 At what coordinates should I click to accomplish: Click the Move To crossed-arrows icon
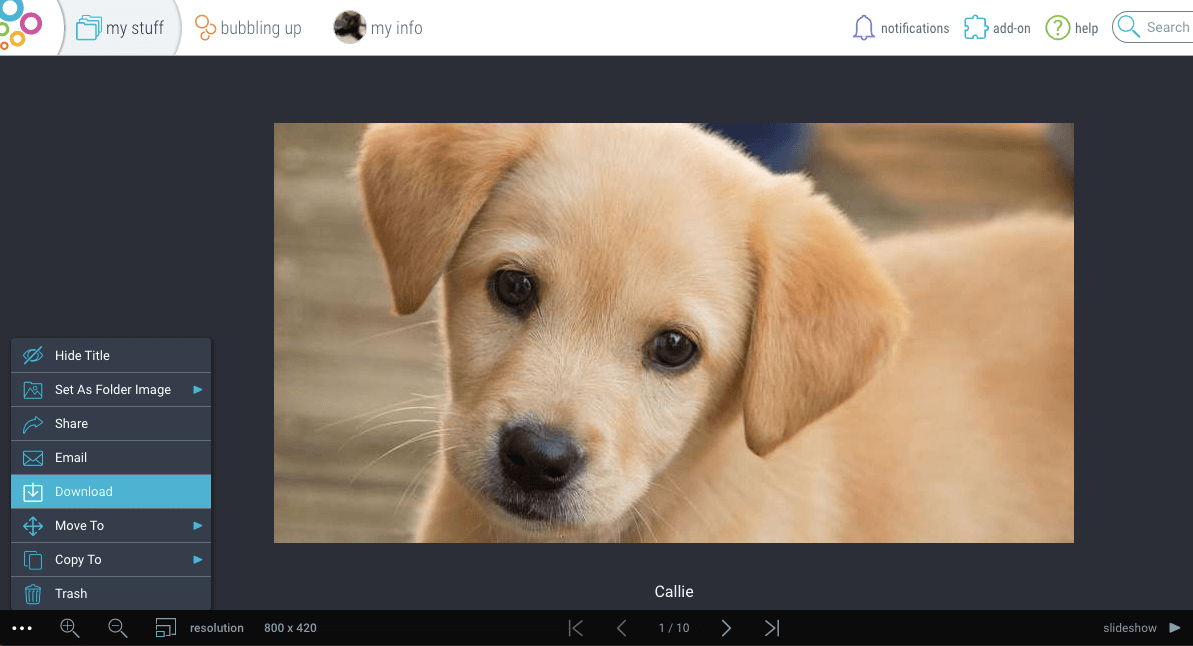pos(33,526)
